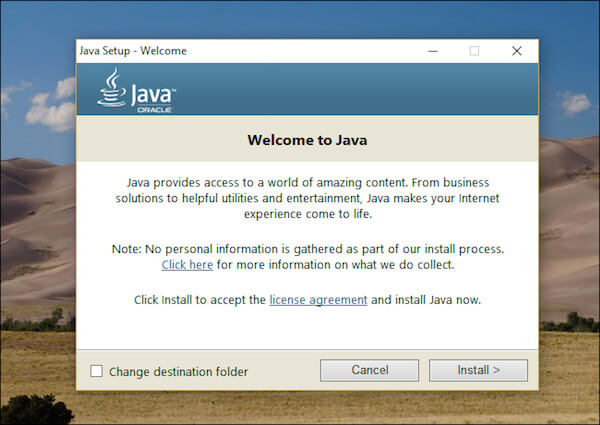Click the empty blue banner area

pyautogui.click(x=356, y=89)
